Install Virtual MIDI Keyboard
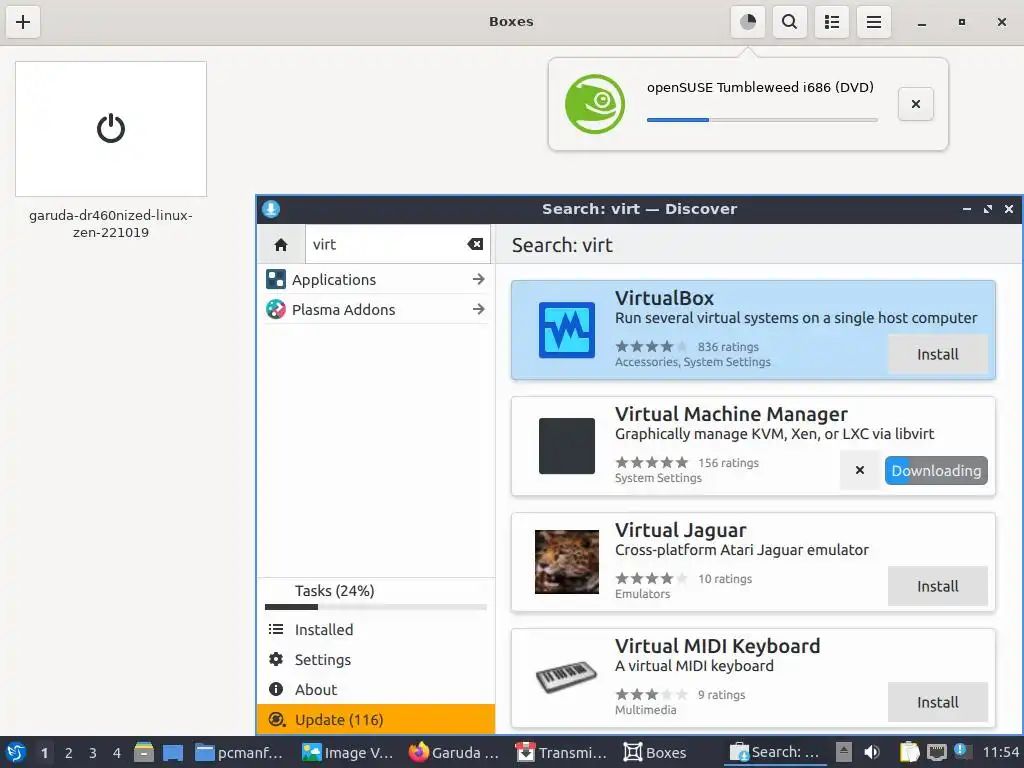Viewport: 1024px width, 768px height. click(938, 702)
